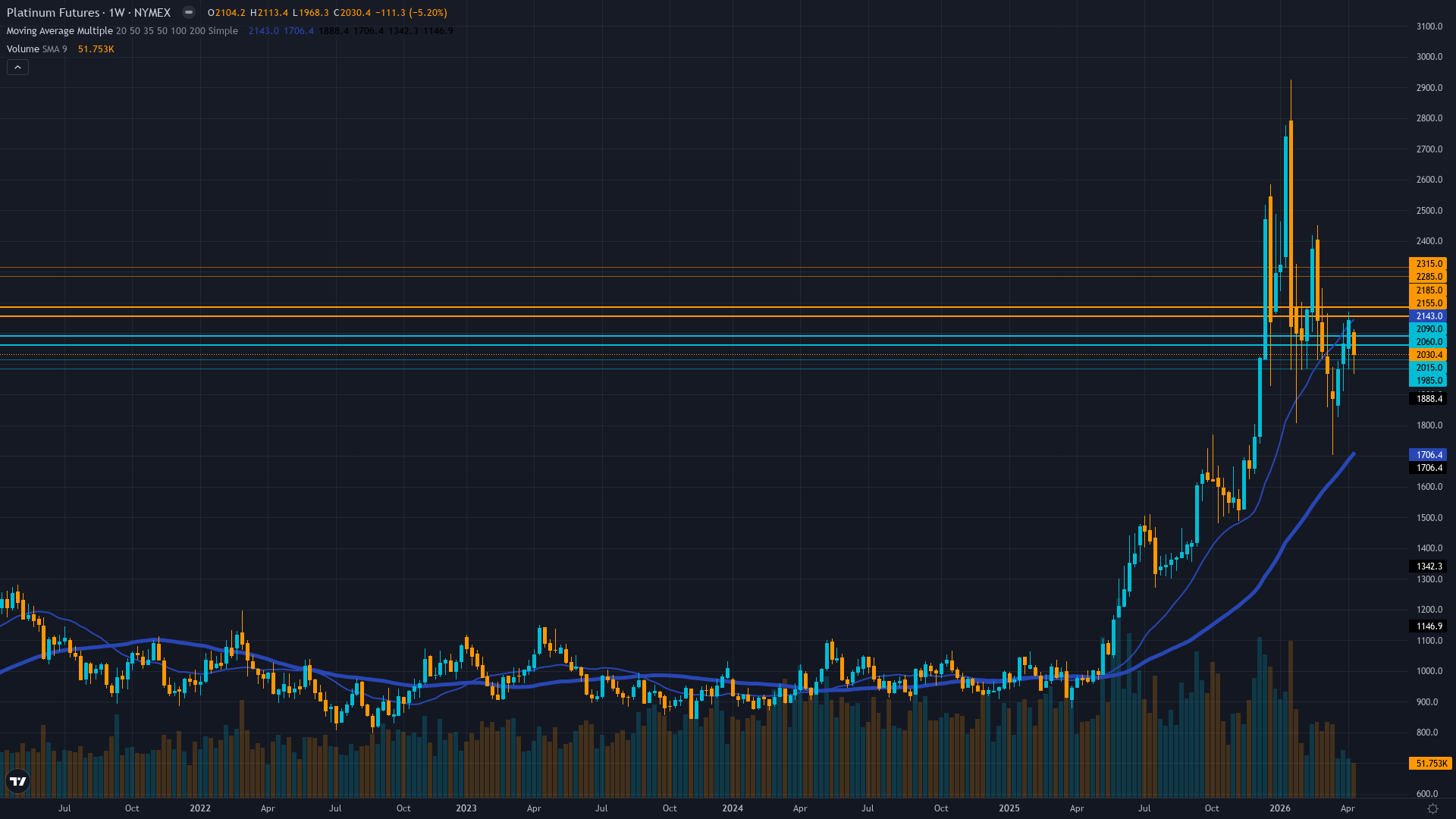The image size is (1456, 819).
Task: Click the 1146.9 moving average axis label
Action: click(1429, 626)
